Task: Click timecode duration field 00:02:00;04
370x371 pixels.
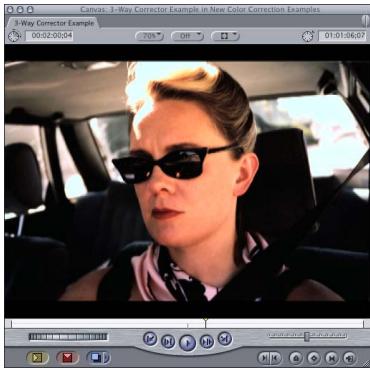Action: (50, 36)
